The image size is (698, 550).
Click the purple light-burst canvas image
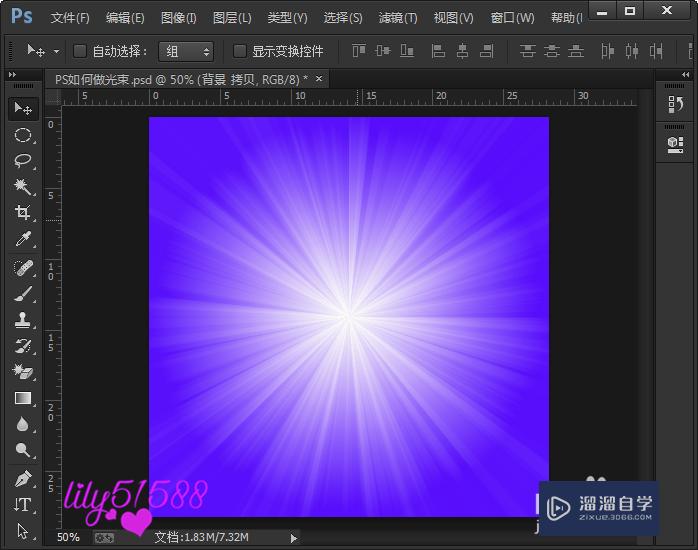point(349,317)
